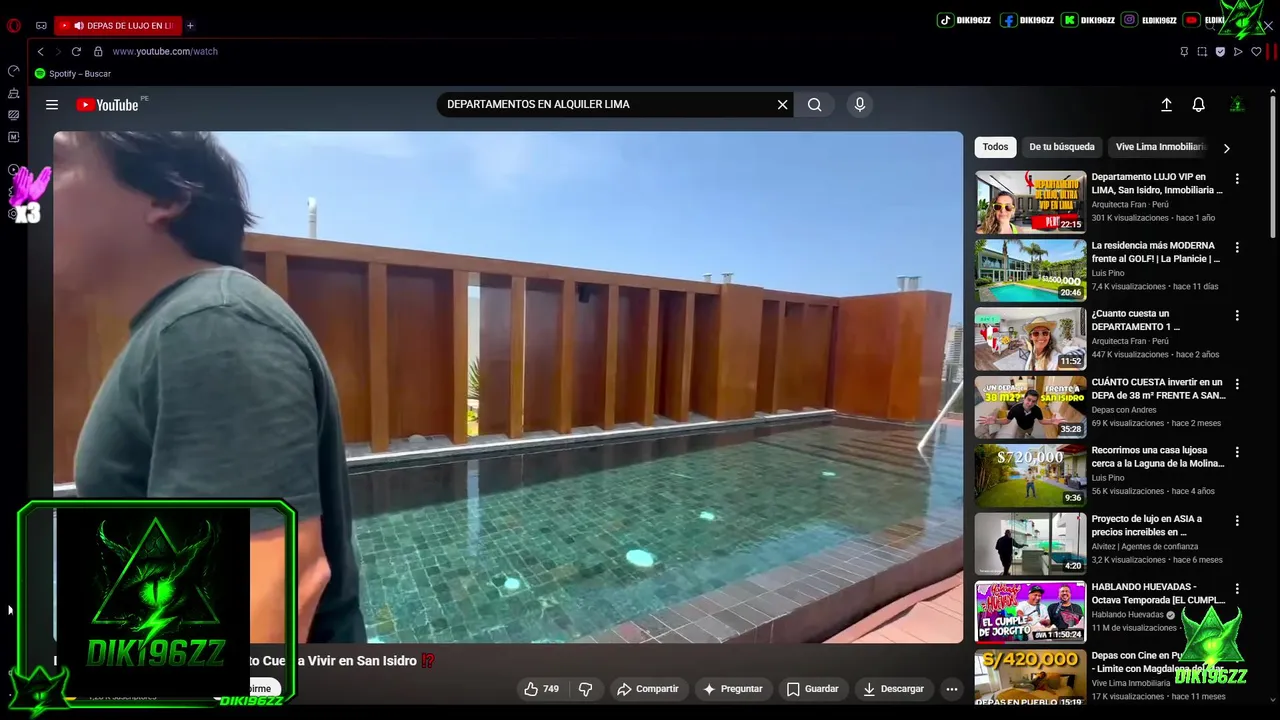Bookmark the page with the heart icon

point(1256,51)
